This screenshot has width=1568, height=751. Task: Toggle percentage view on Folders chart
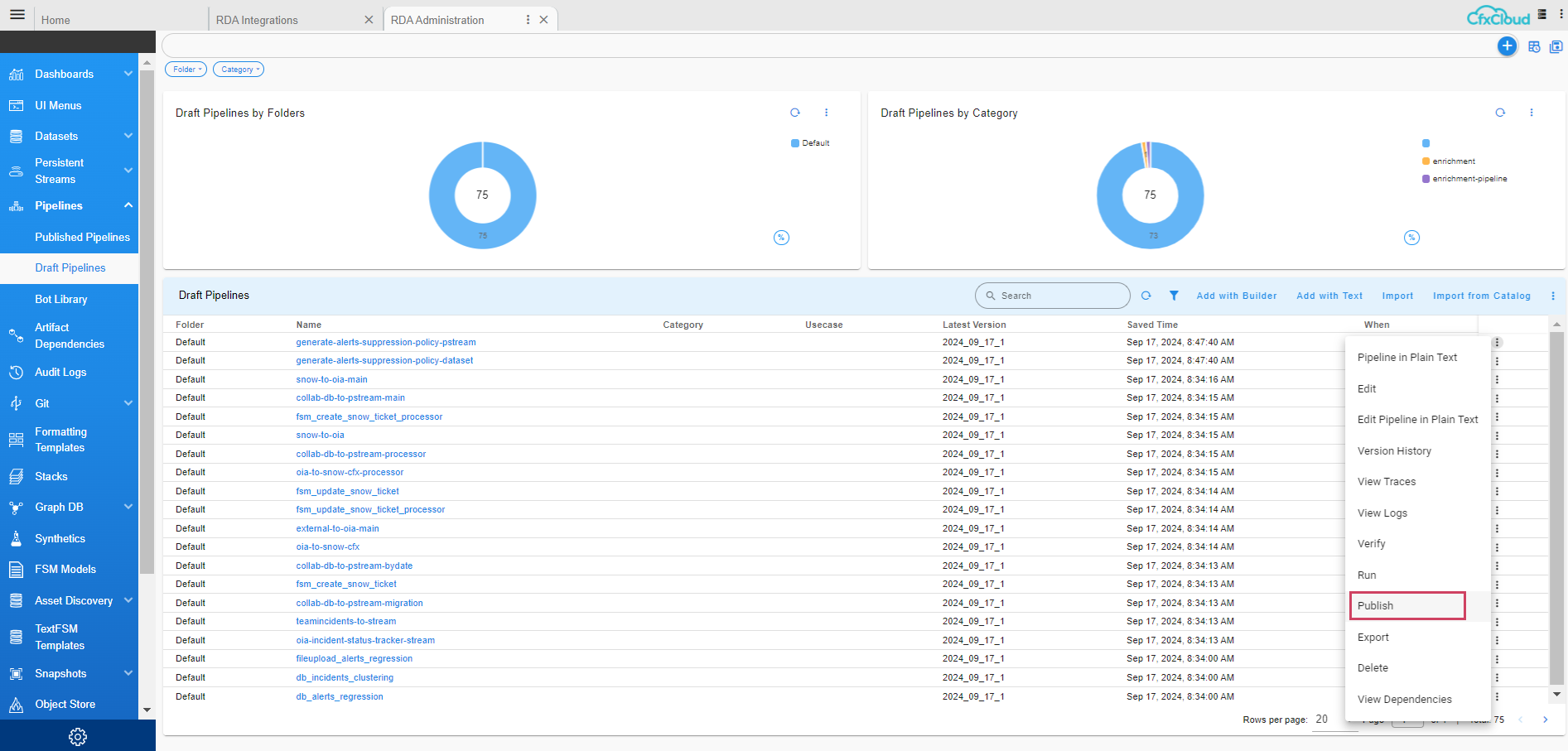coord(780,238)
